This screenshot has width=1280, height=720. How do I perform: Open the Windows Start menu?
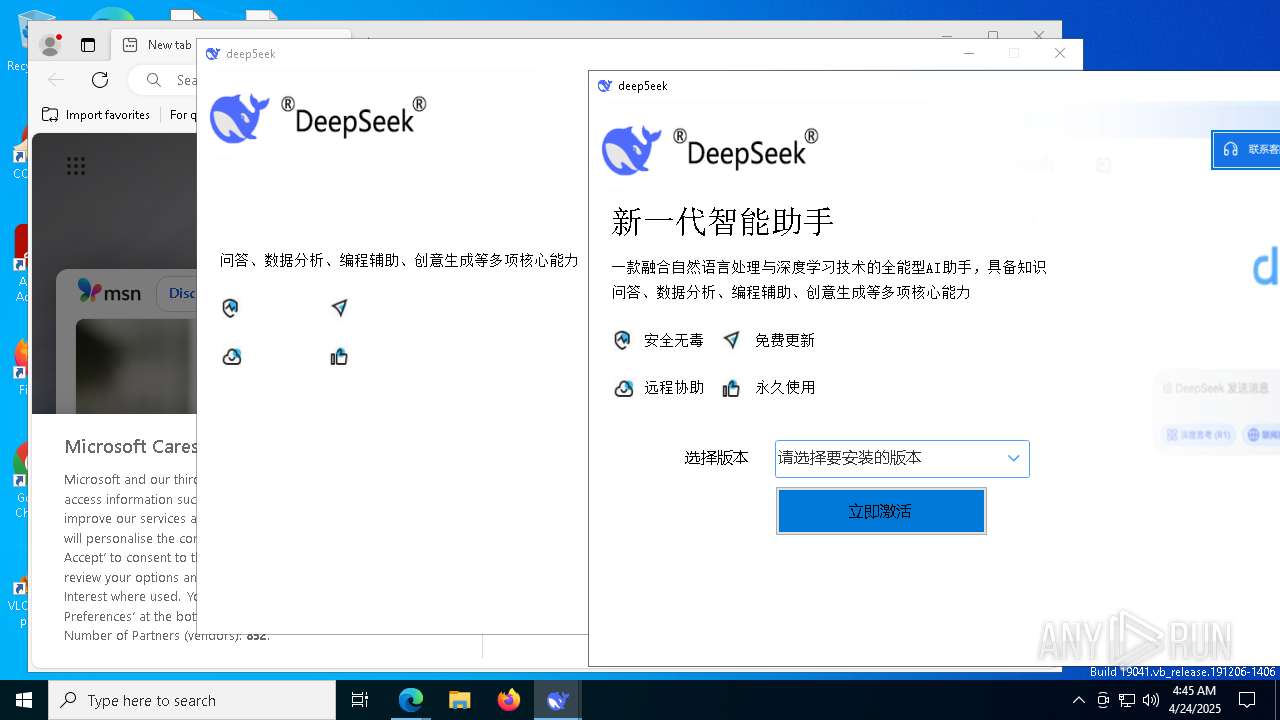pyautogui.click(x=24, y=700)
